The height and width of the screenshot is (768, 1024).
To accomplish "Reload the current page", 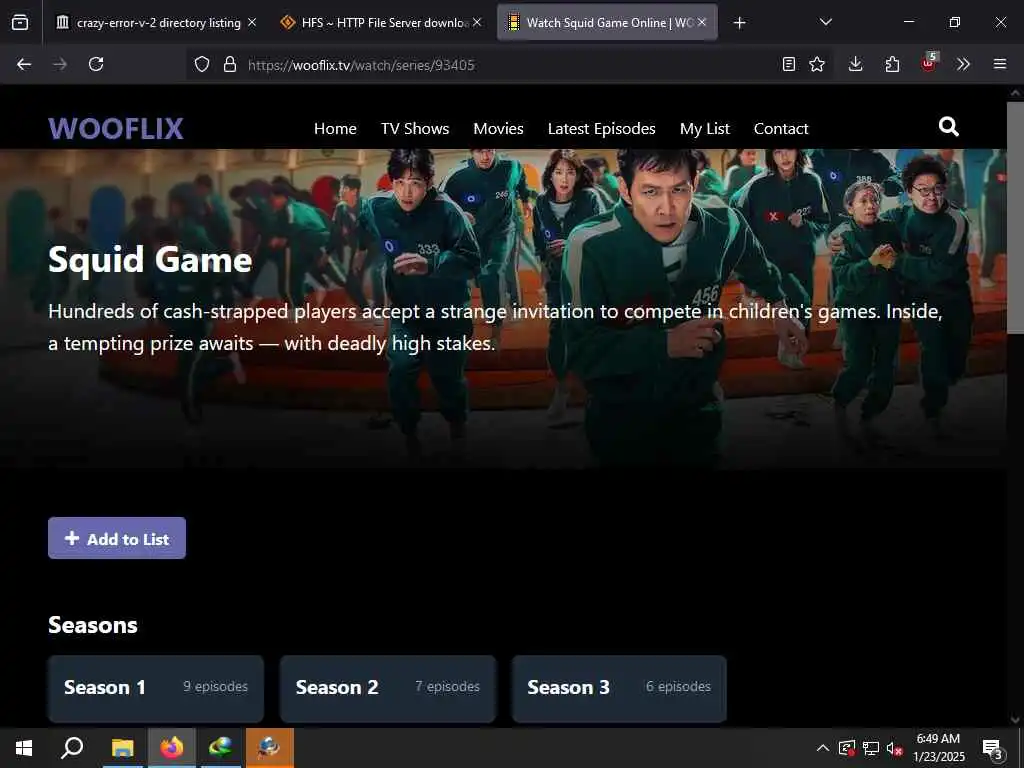I will (x=96, y=64).
